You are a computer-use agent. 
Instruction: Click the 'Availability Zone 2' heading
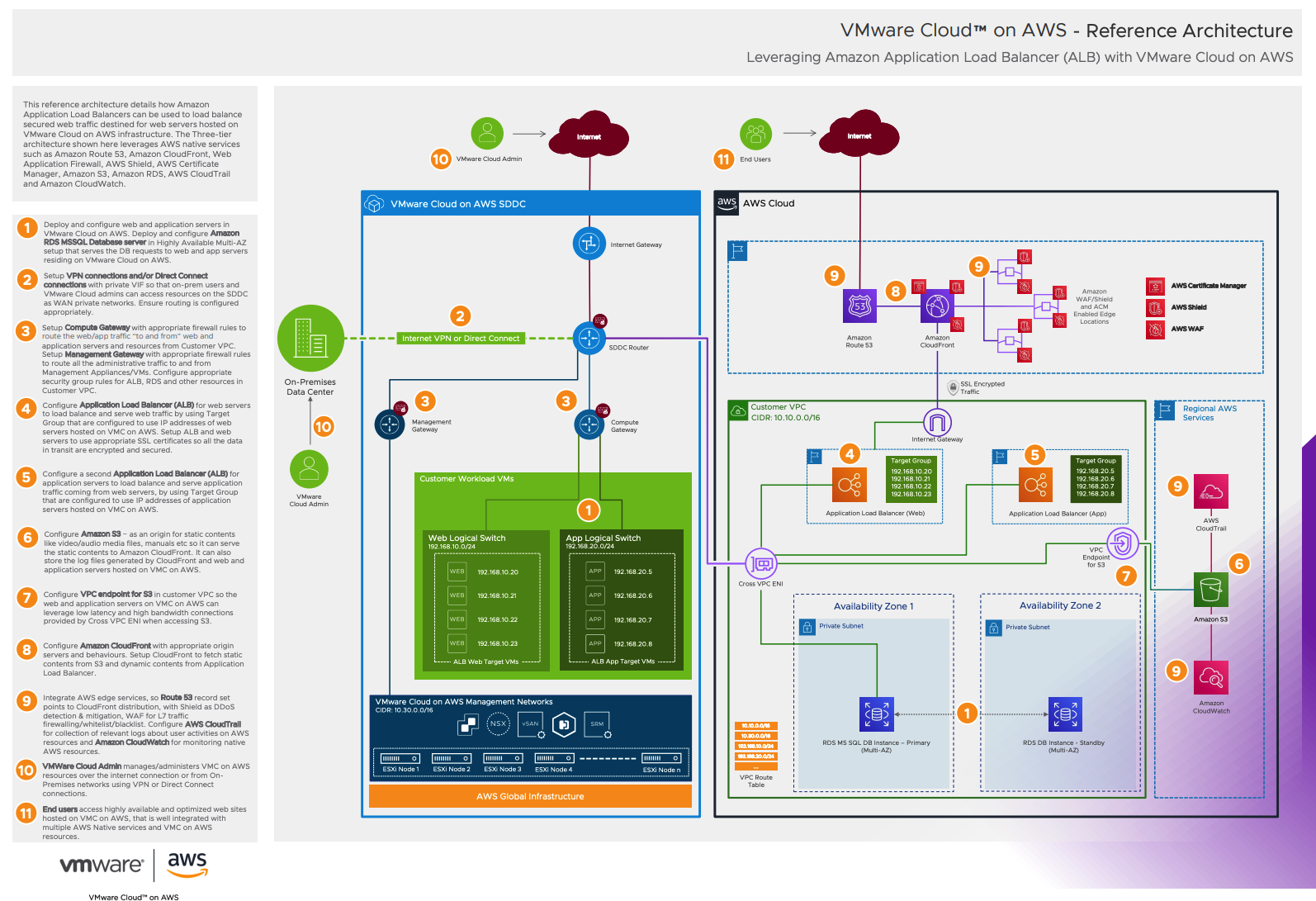tap(1060, 605)
